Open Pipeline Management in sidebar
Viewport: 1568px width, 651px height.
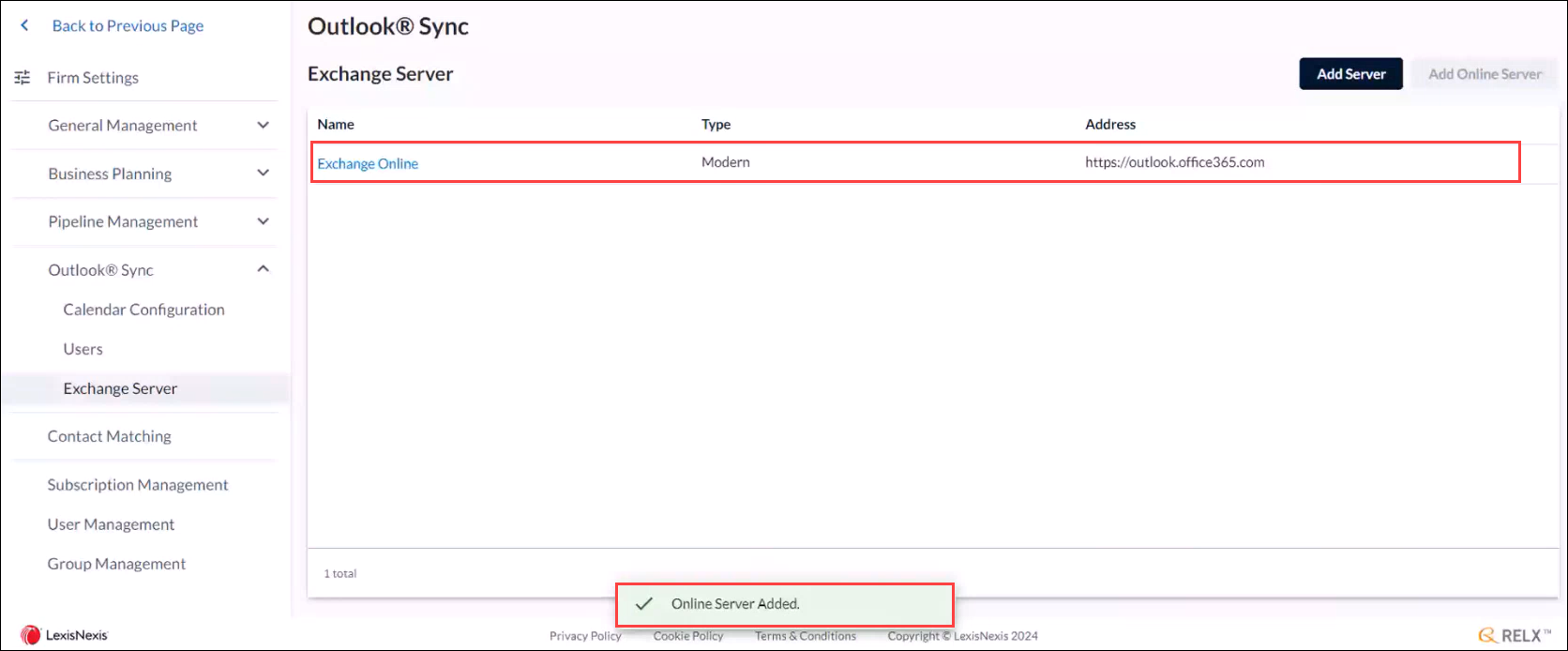[123, 221]
